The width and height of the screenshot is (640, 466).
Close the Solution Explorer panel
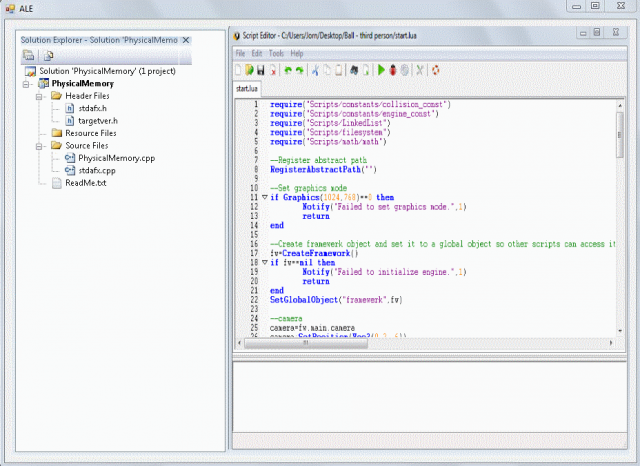pos(186,39)
